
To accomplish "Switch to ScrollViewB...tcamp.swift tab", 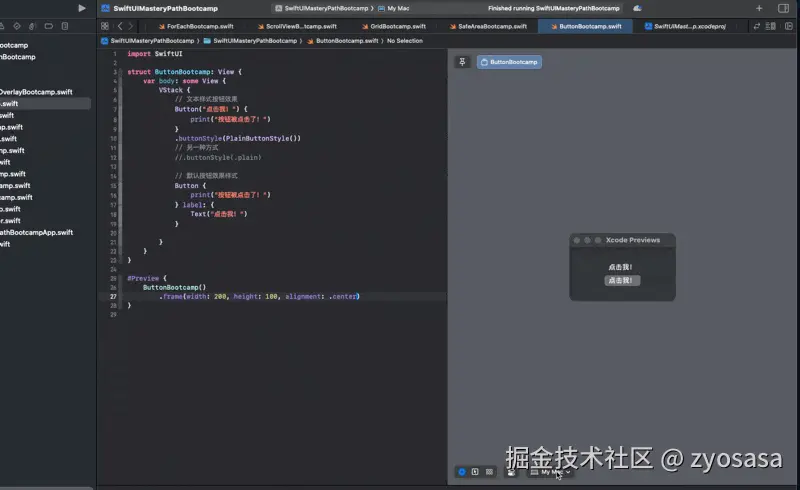I will 297,26.
